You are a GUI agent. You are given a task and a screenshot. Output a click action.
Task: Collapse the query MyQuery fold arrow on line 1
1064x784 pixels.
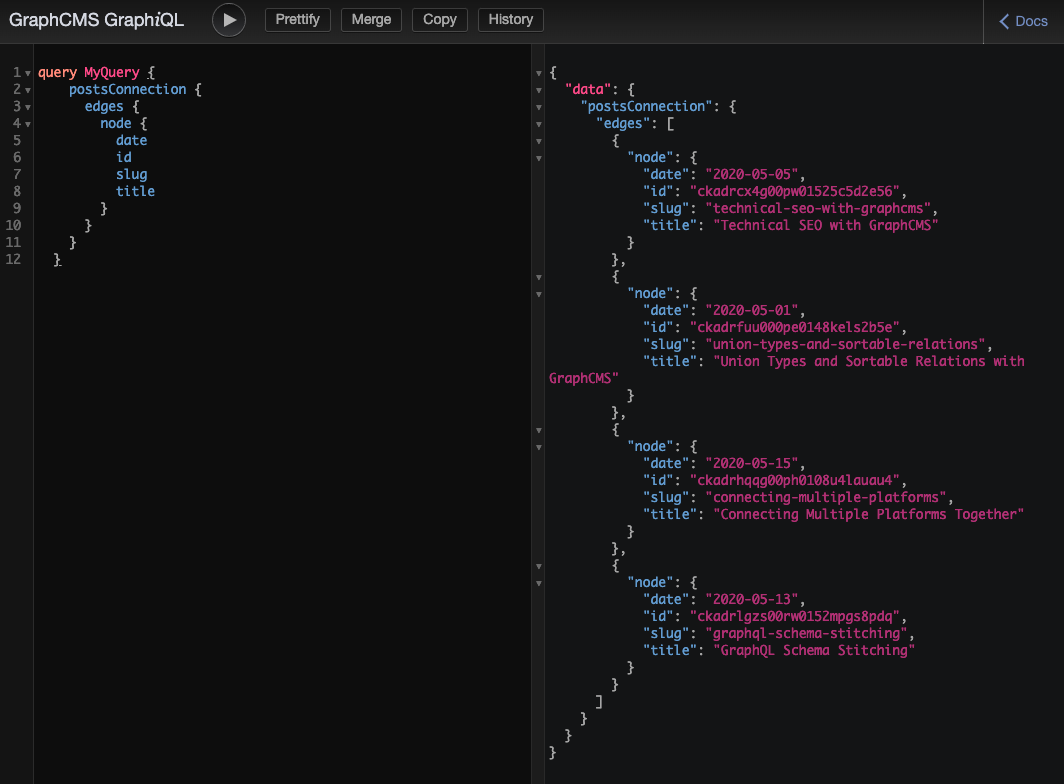click(x=28, y=73)
